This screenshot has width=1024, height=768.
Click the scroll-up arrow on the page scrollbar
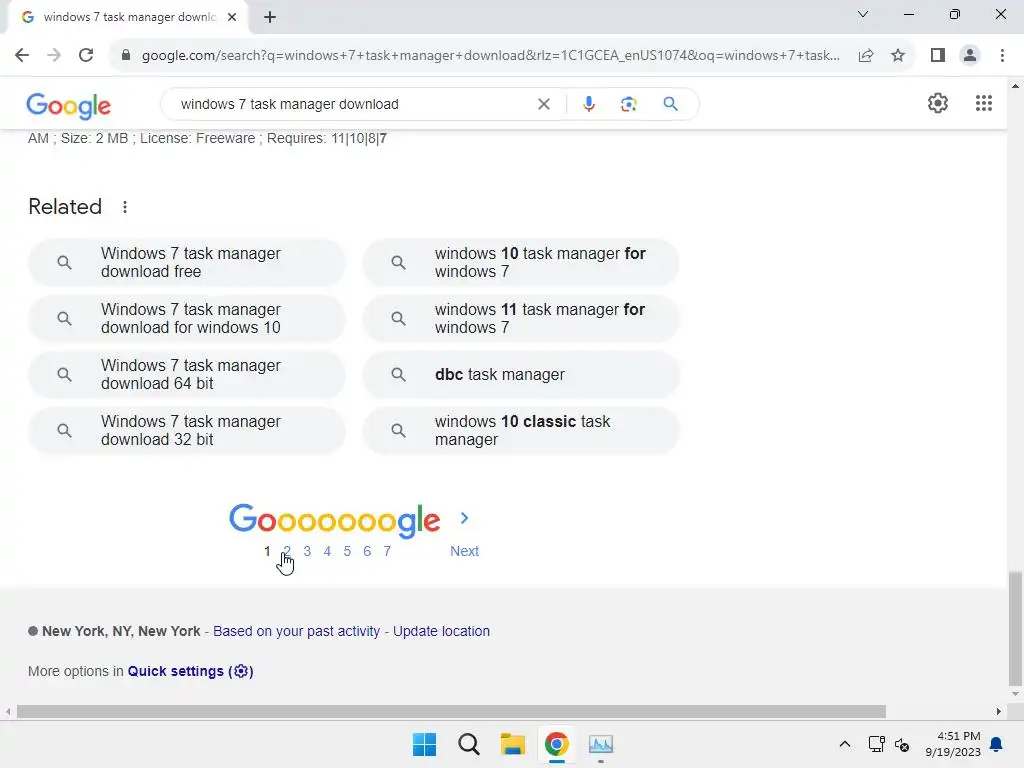click(x=1016, y=86)
